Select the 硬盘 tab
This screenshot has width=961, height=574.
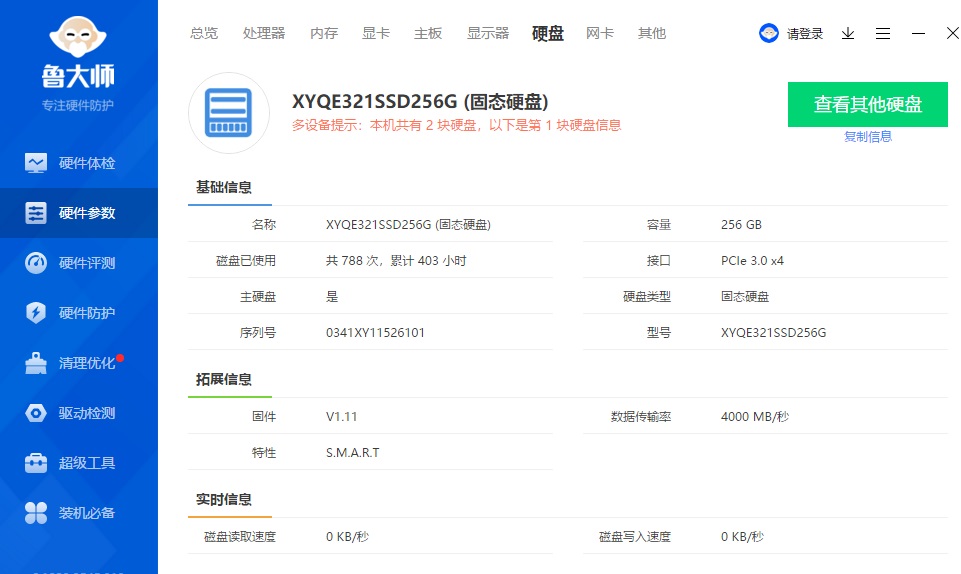(x=548, y=33)
